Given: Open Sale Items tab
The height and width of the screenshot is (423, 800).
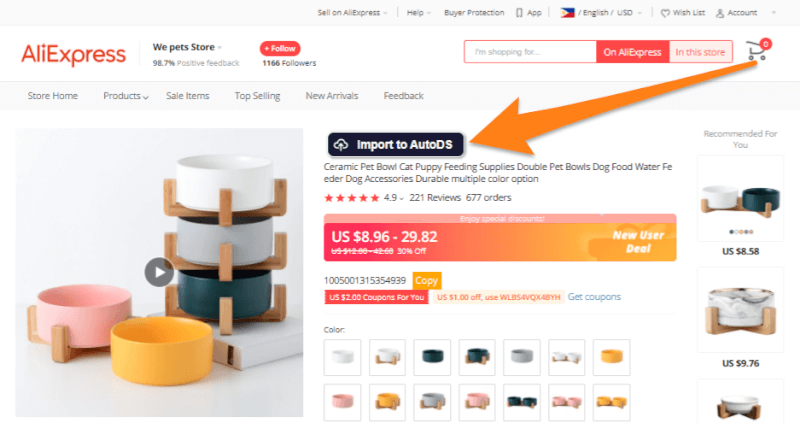Looking at the screenshot, I should click(187, 96).
